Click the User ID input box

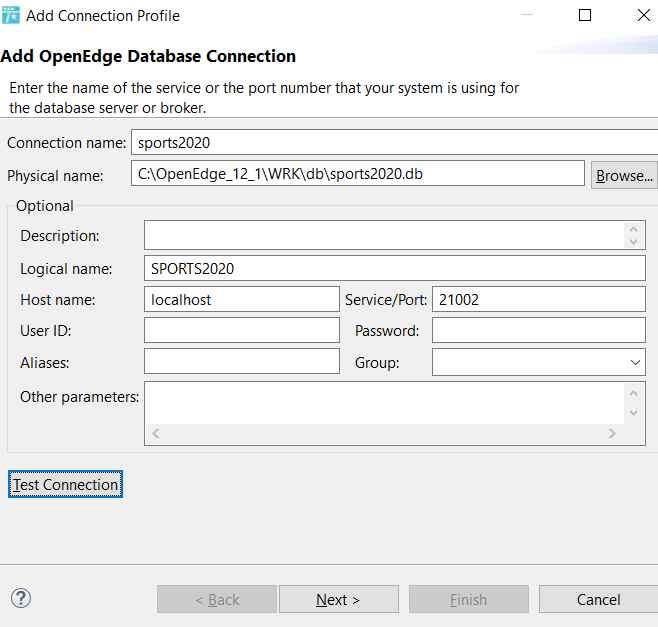click(242, 330)
